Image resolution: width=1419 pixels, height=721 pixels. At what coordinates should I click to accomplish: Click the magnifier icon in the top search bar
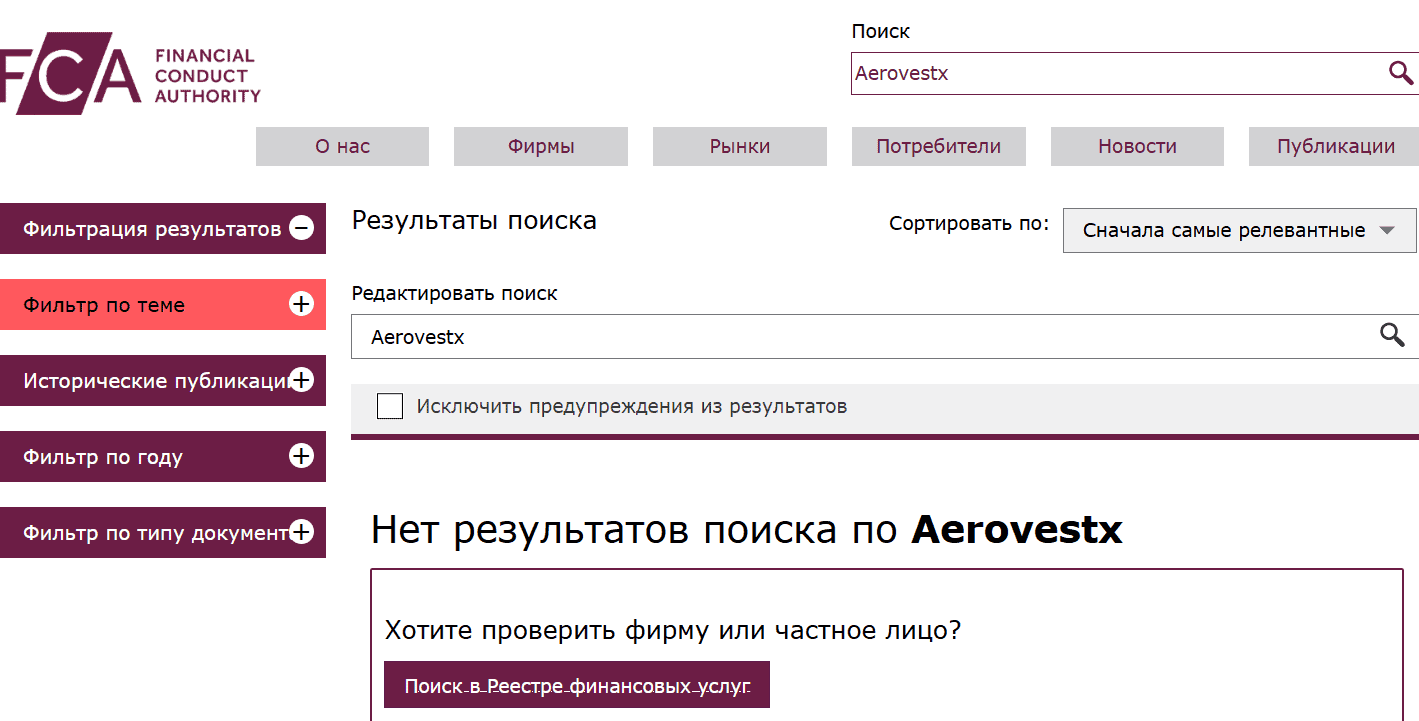(1398, 72)
